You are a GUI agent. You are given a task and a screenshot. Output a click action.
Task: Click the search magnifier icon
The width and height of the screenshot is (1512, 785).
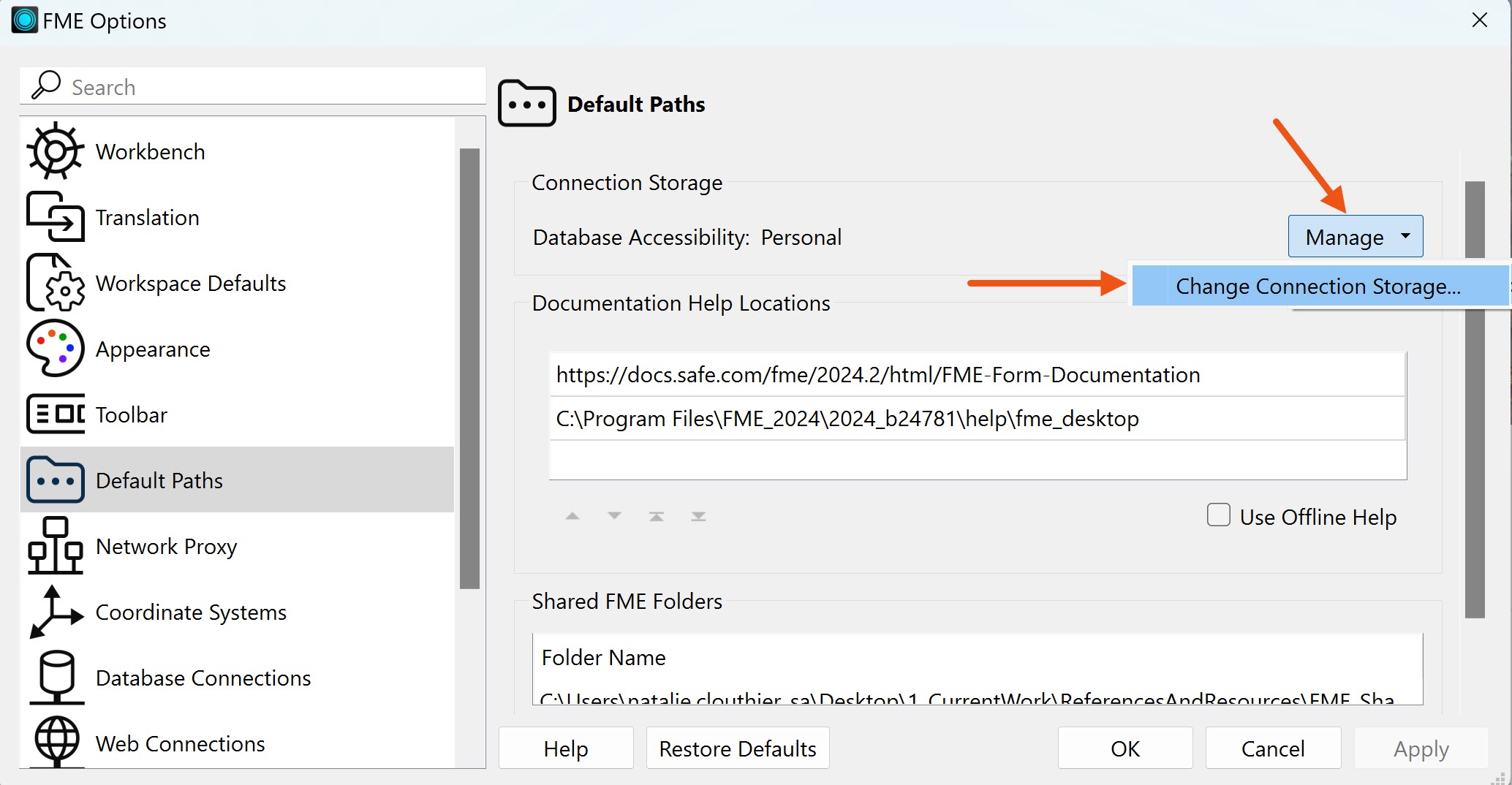point(45,86)
